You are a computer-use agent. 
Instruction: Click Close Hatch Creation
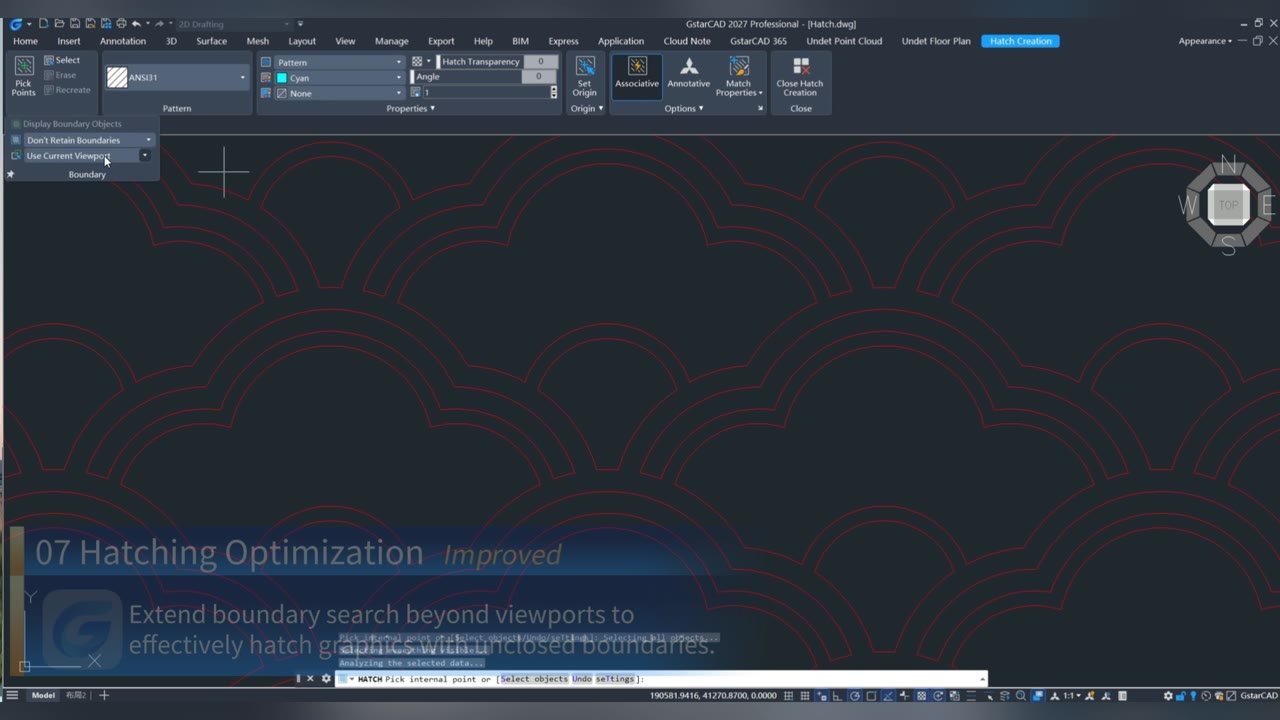click(x=800, y=76)
